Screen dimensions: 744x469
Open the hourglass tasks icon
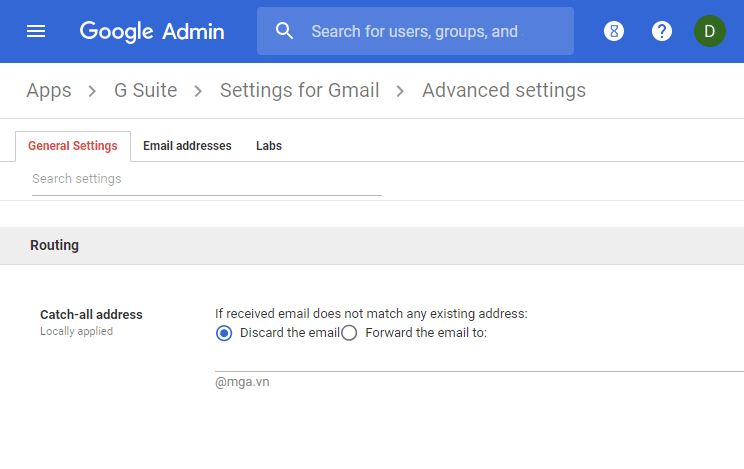614,31
